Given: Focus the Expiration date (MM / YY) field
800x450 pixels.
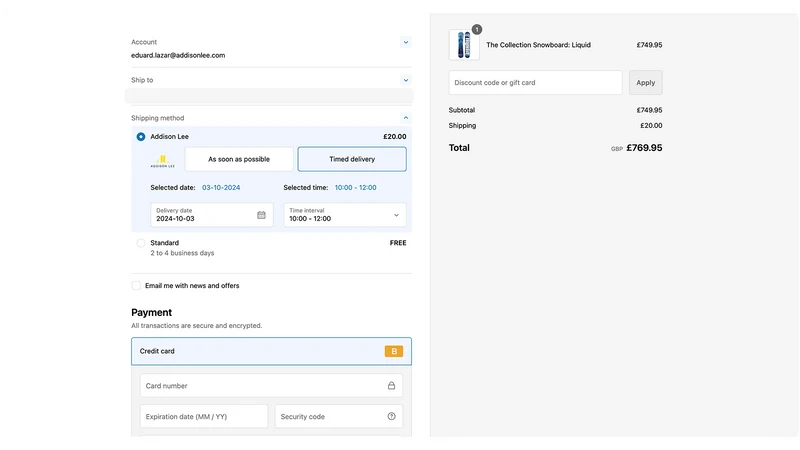Looking at the screenshot, I should click(204, 416).
